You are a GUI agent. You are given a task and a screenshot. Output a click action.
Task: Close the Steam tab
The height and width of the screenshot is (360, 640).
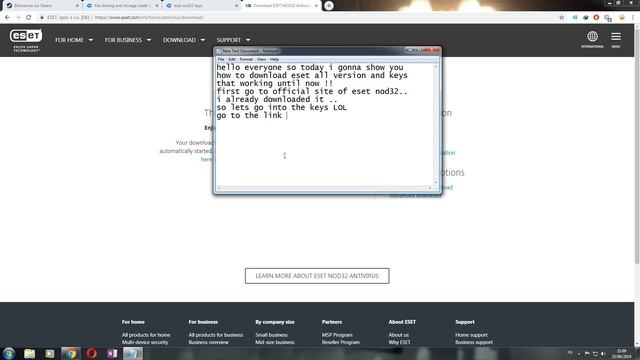pos(77,6)
